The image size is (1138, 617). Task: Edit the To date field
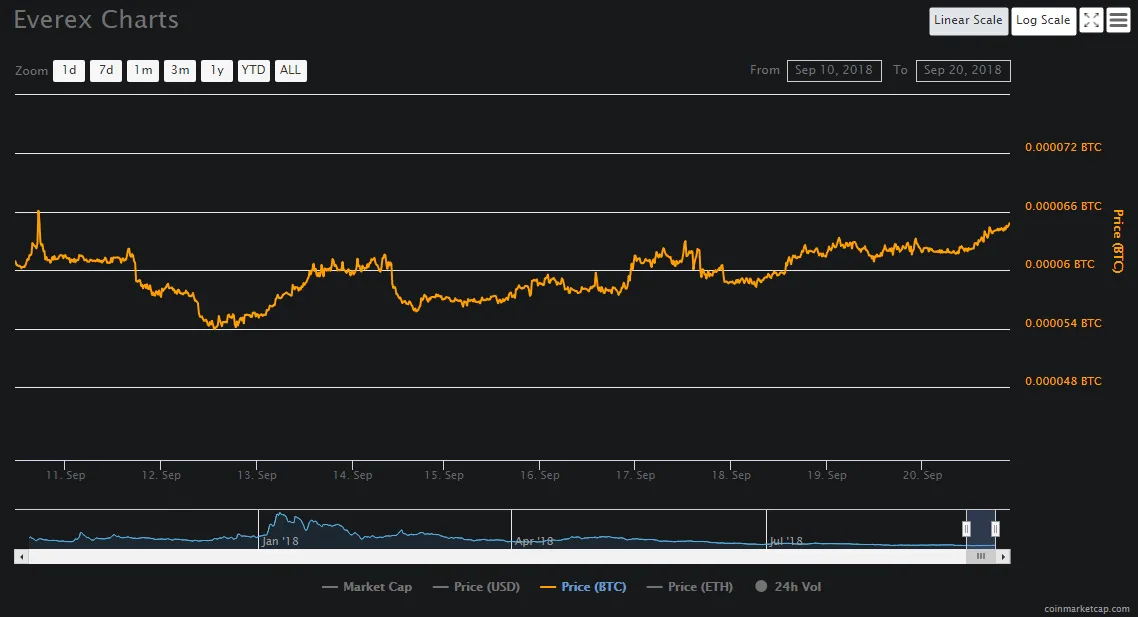point(963,70)
